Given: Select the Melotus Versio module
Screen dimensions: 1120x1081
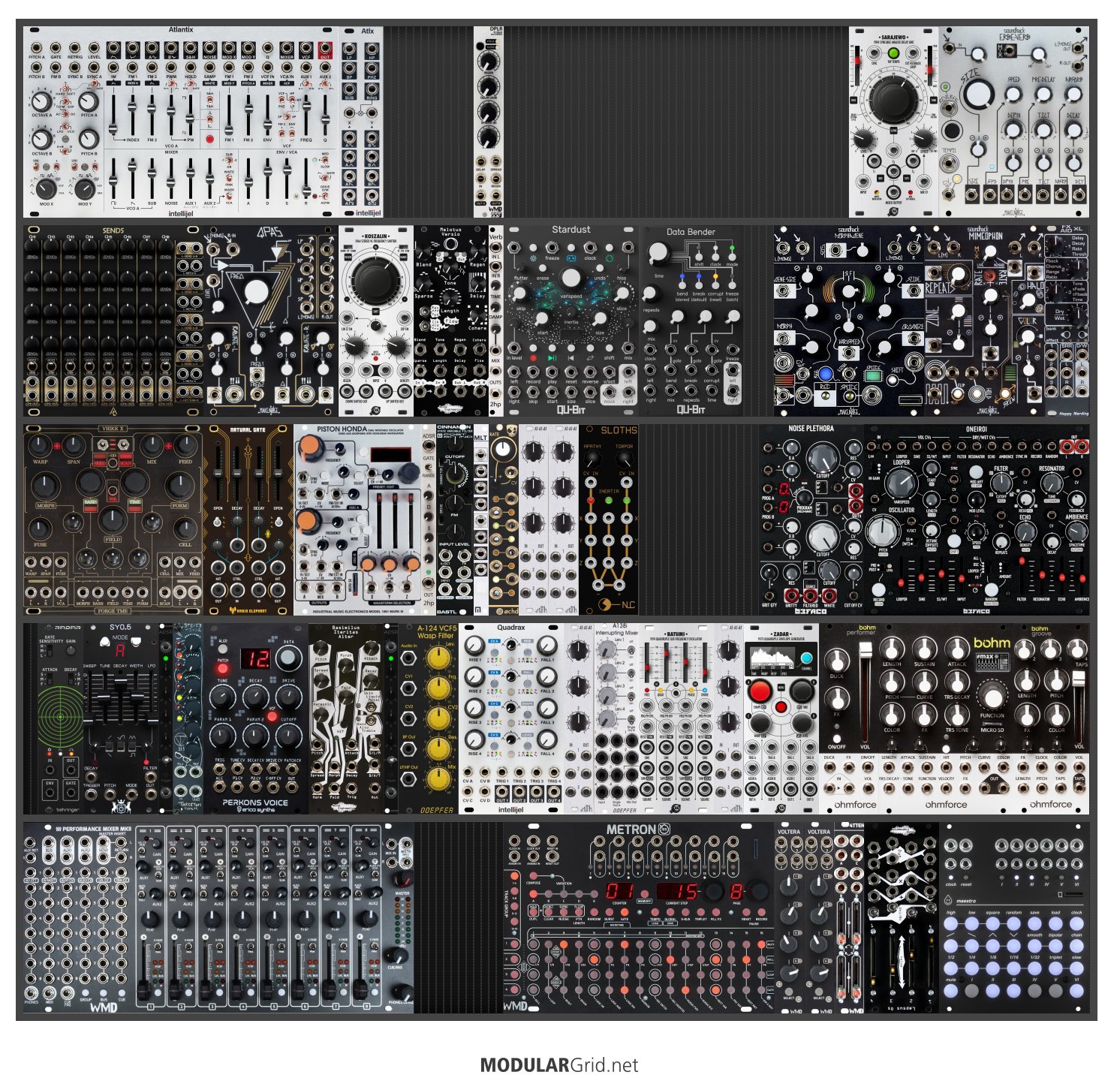Looking at the screenshot, I should (x=451, y=321).
